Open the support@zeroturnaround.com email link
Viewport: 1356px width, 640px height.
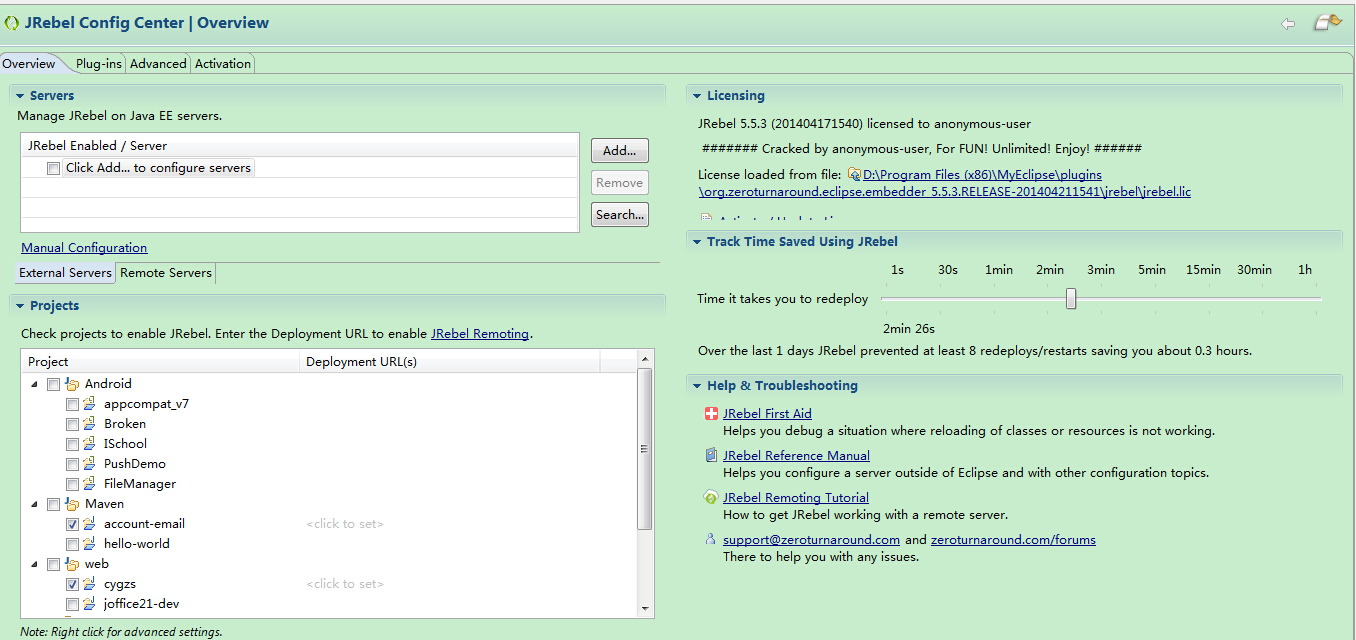pos(811,540)
